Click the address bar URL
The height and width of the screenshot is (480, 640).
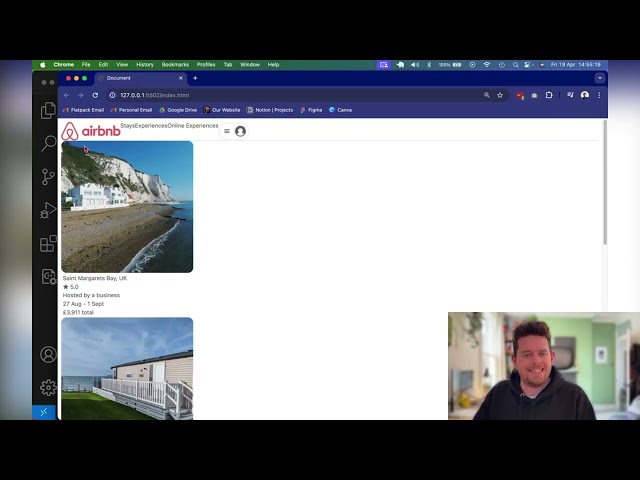pyautogui.click(x=154, y=95)
